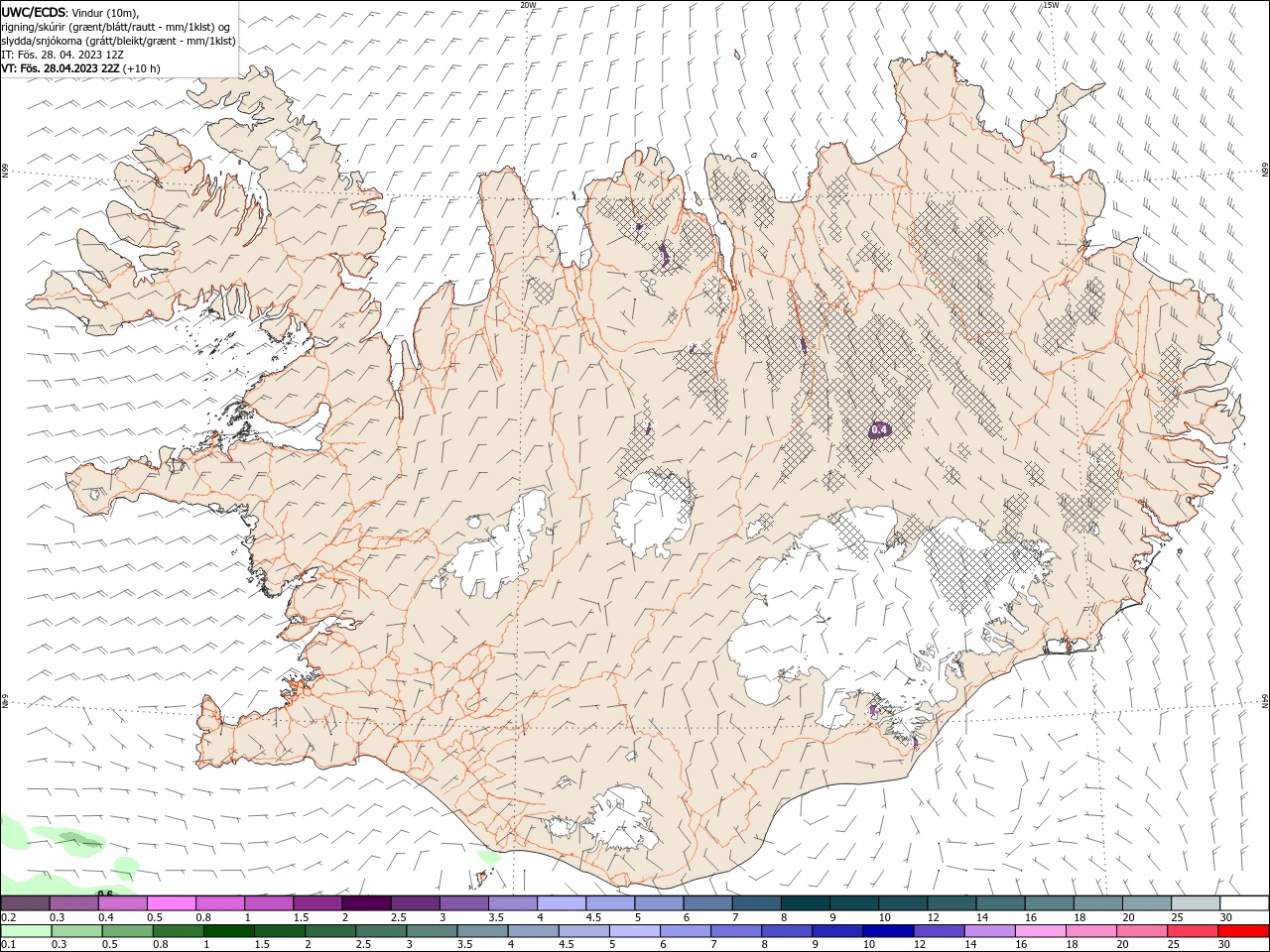Select the upper legend swatch starting at 16
1270x952 pixels.
(1048, 903)
